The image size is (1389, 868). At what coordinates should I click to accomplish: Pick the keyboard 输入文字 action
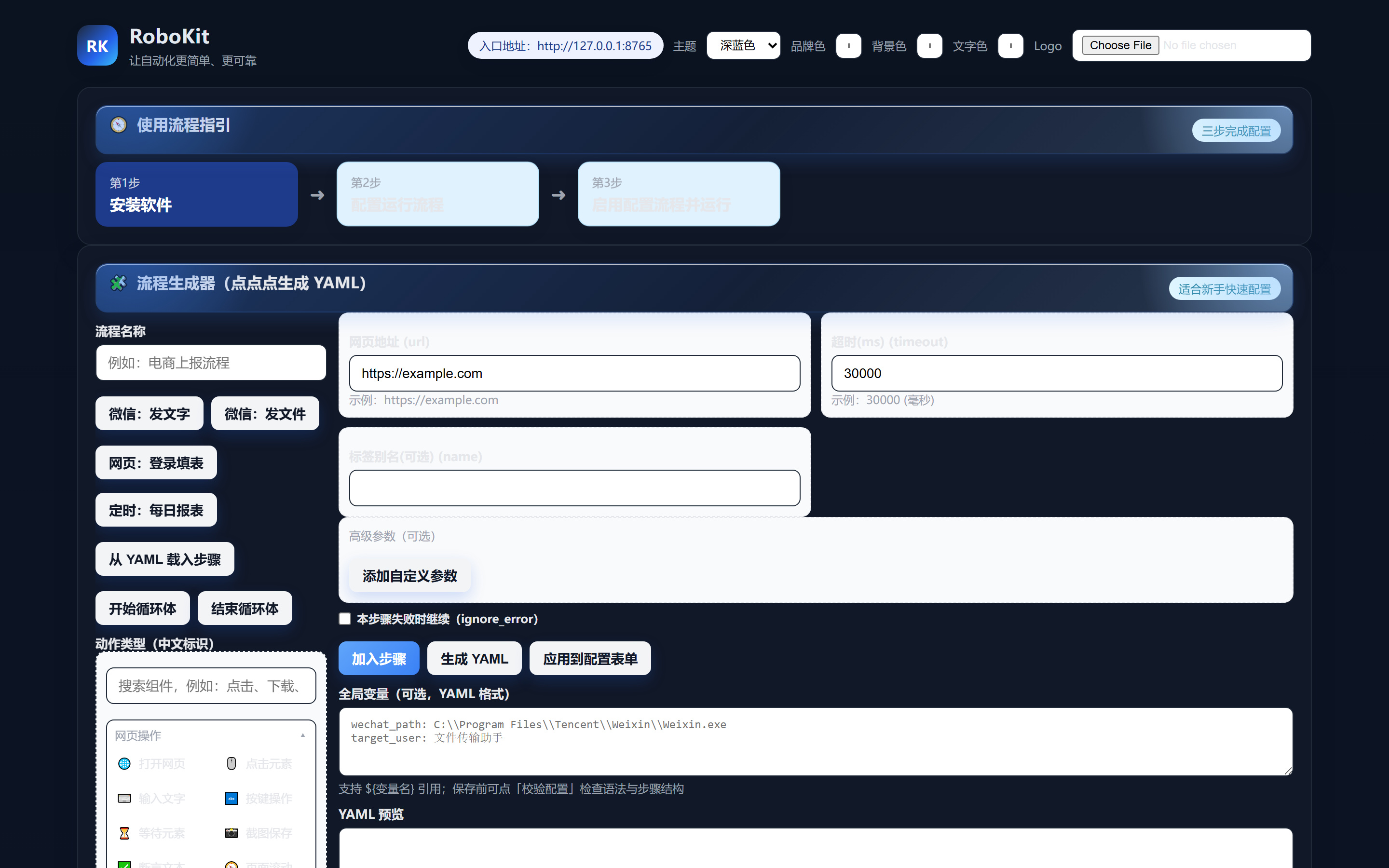coord(152,798)
